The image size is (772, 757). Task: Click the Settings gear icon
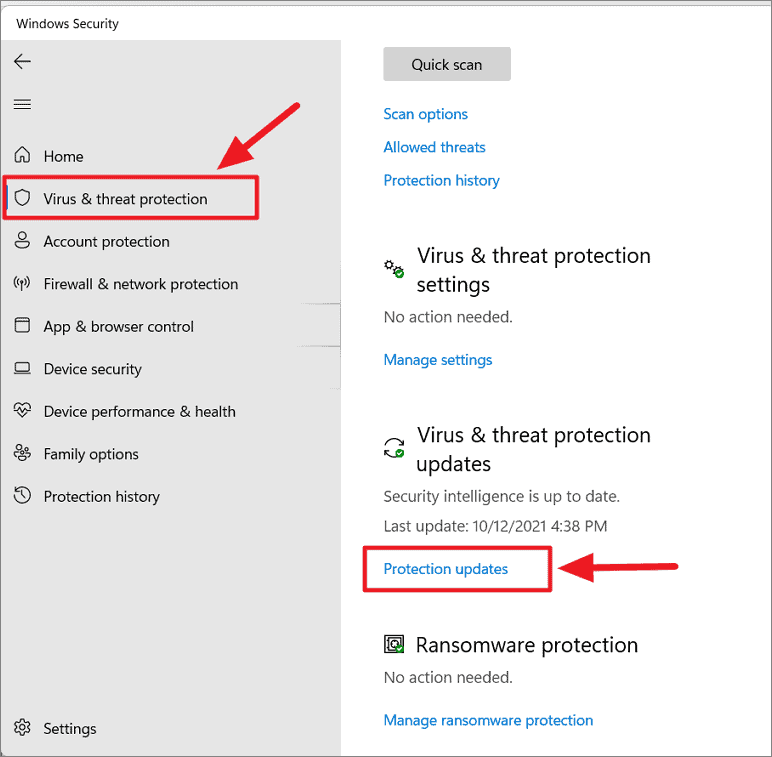pyautogui.click(x=22, y=727)
